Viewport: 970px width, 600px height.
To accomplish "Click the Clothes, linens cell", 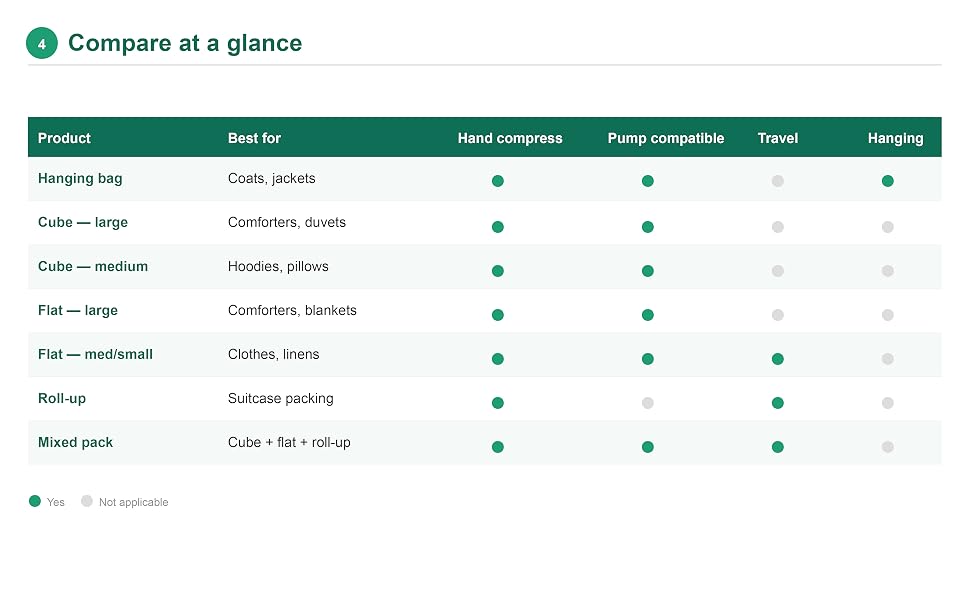I will click(273, 354).
